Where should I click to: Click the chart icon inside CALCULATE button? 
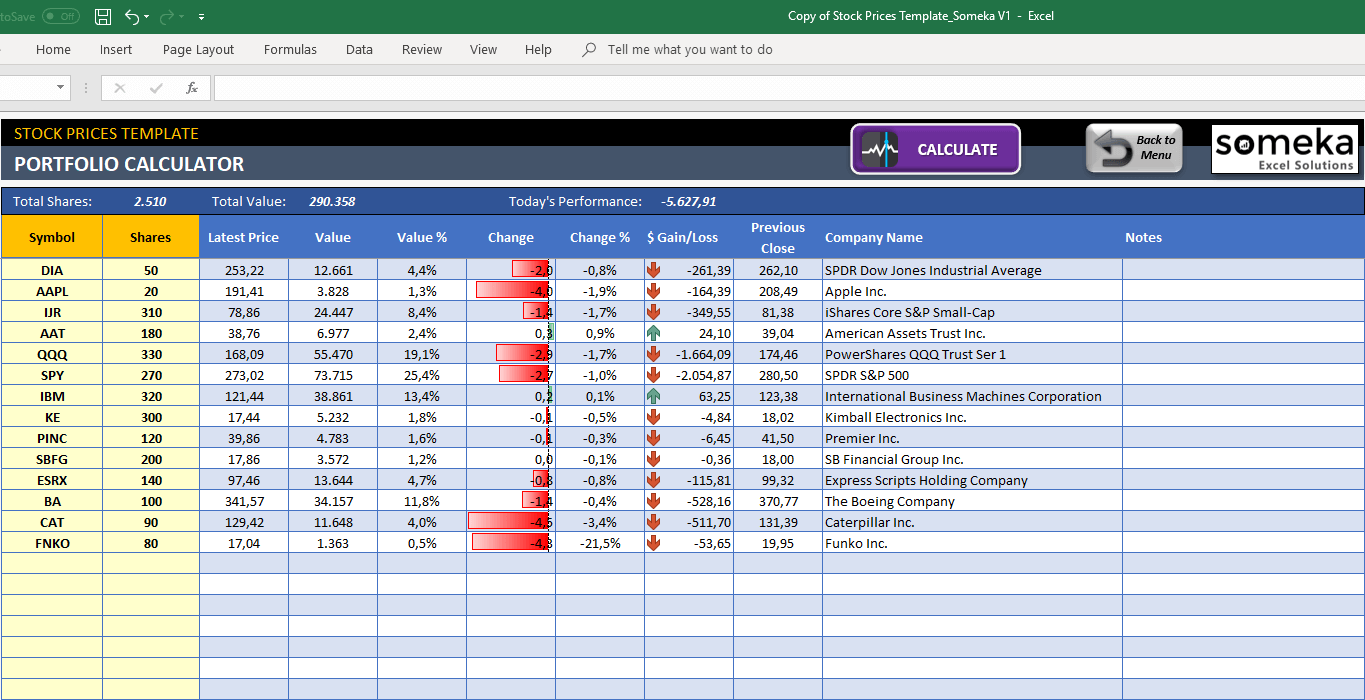(880, 148)
